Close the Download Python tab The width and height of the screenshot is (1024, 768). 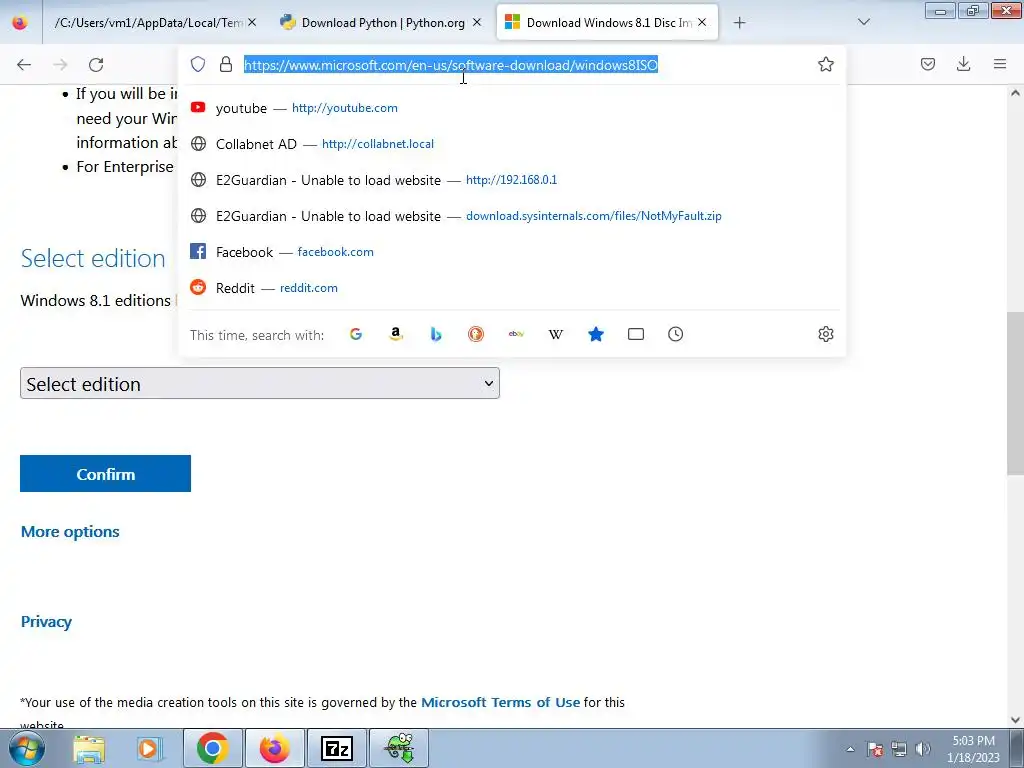(477, 22)
